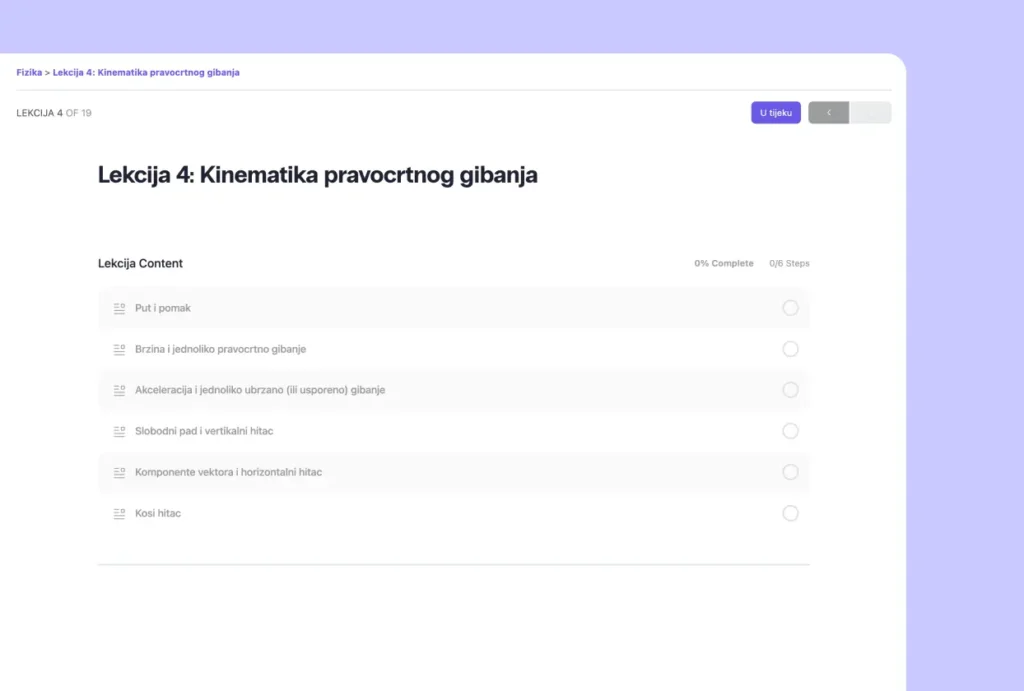Click the completion circle for Brzina i jednoliko row

point(790,349)
